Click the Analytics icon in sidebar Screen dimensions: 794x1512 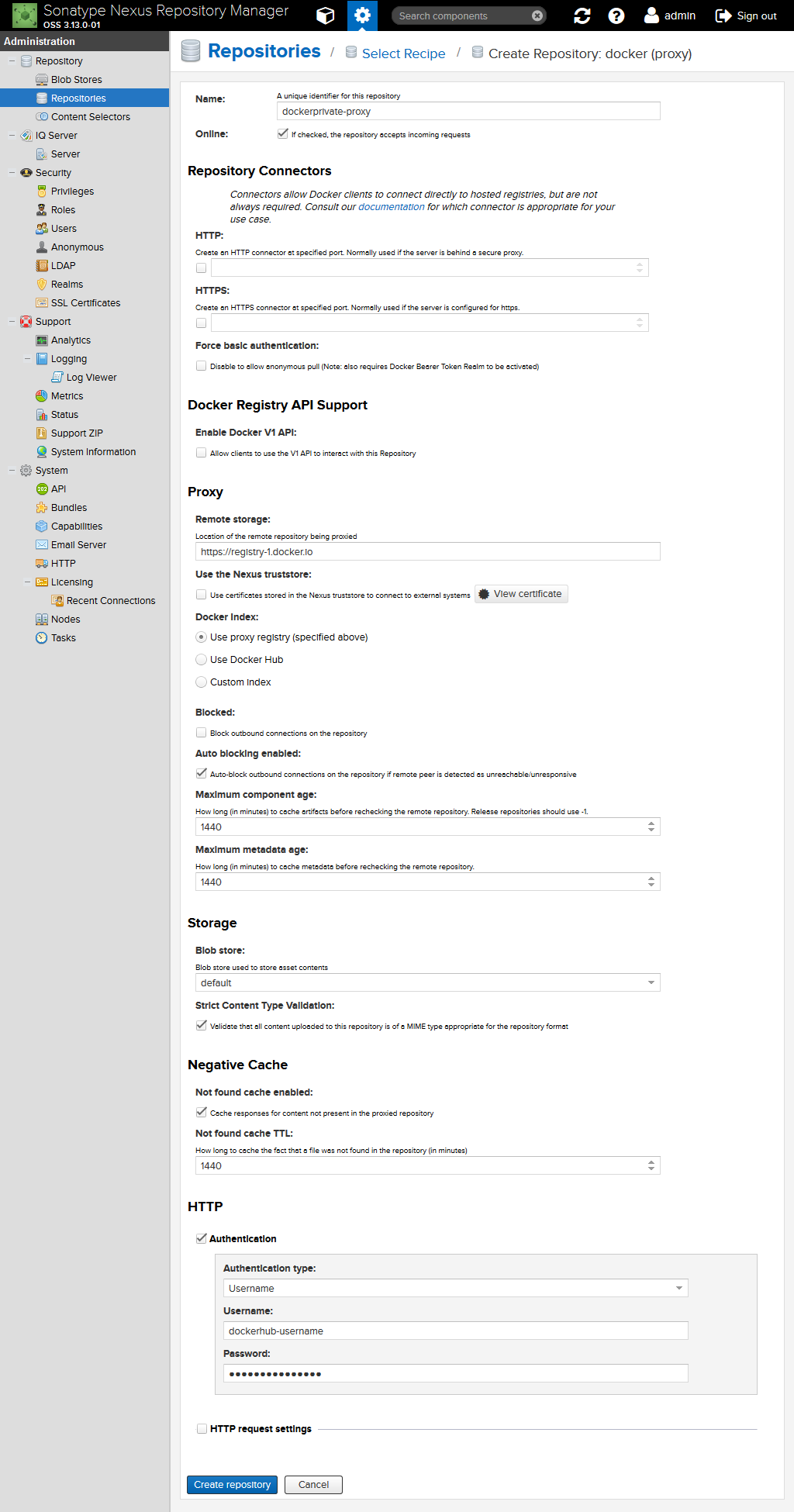click(x=42, y=340)
